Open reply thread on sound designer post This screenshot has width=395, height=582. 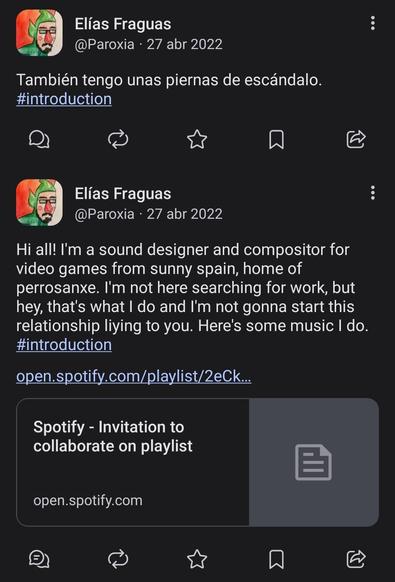point(39,559)
